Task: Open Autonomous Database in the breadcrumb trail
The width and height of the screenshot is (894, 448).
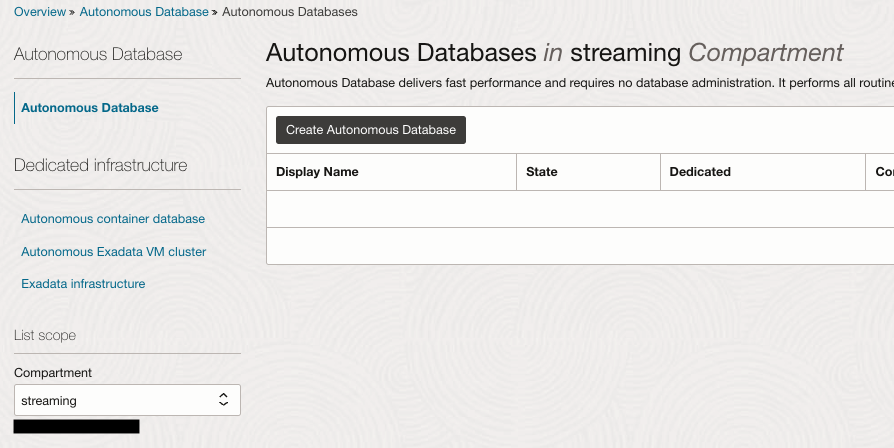Action: coord(145,12)
